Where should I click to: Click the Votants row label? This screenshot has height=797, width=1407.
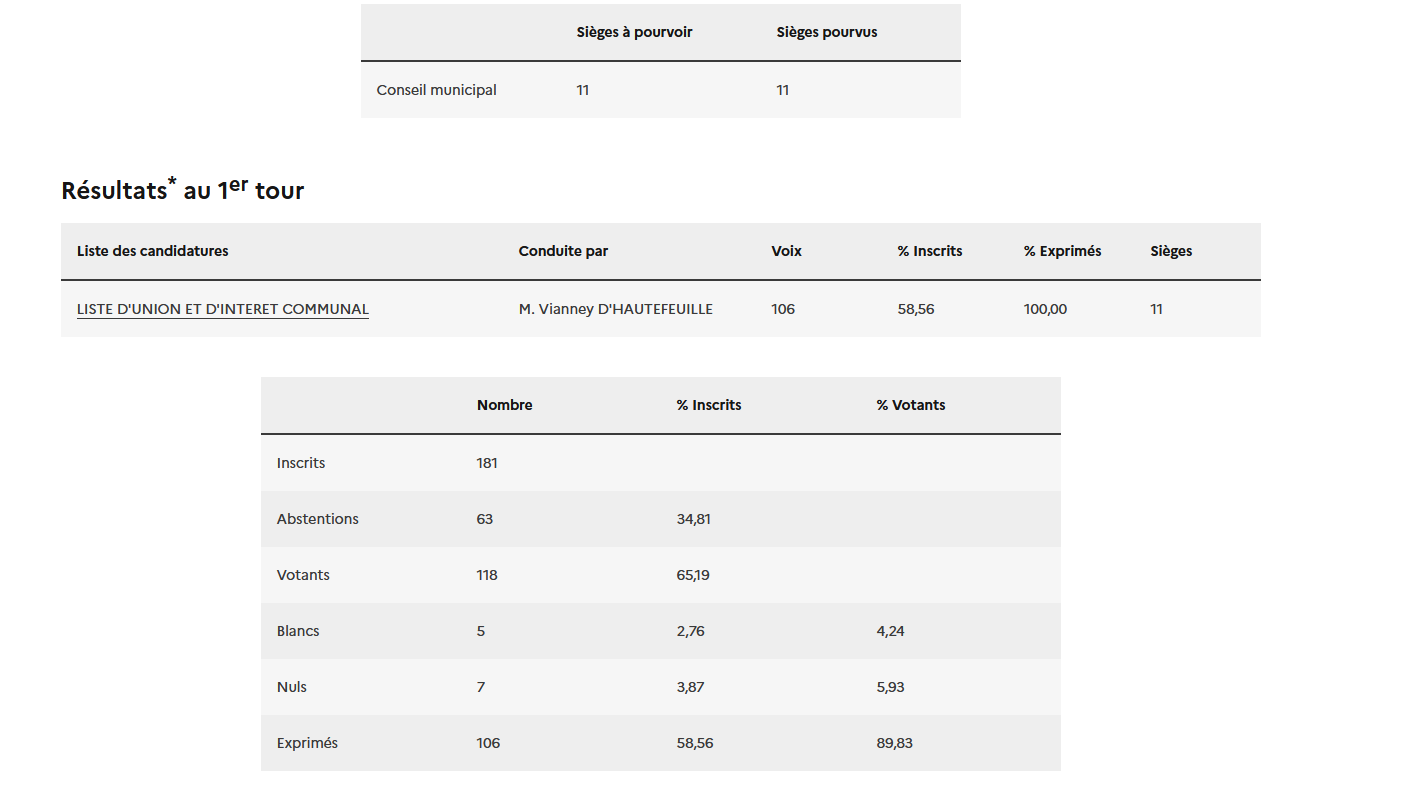tap(303, 575)
